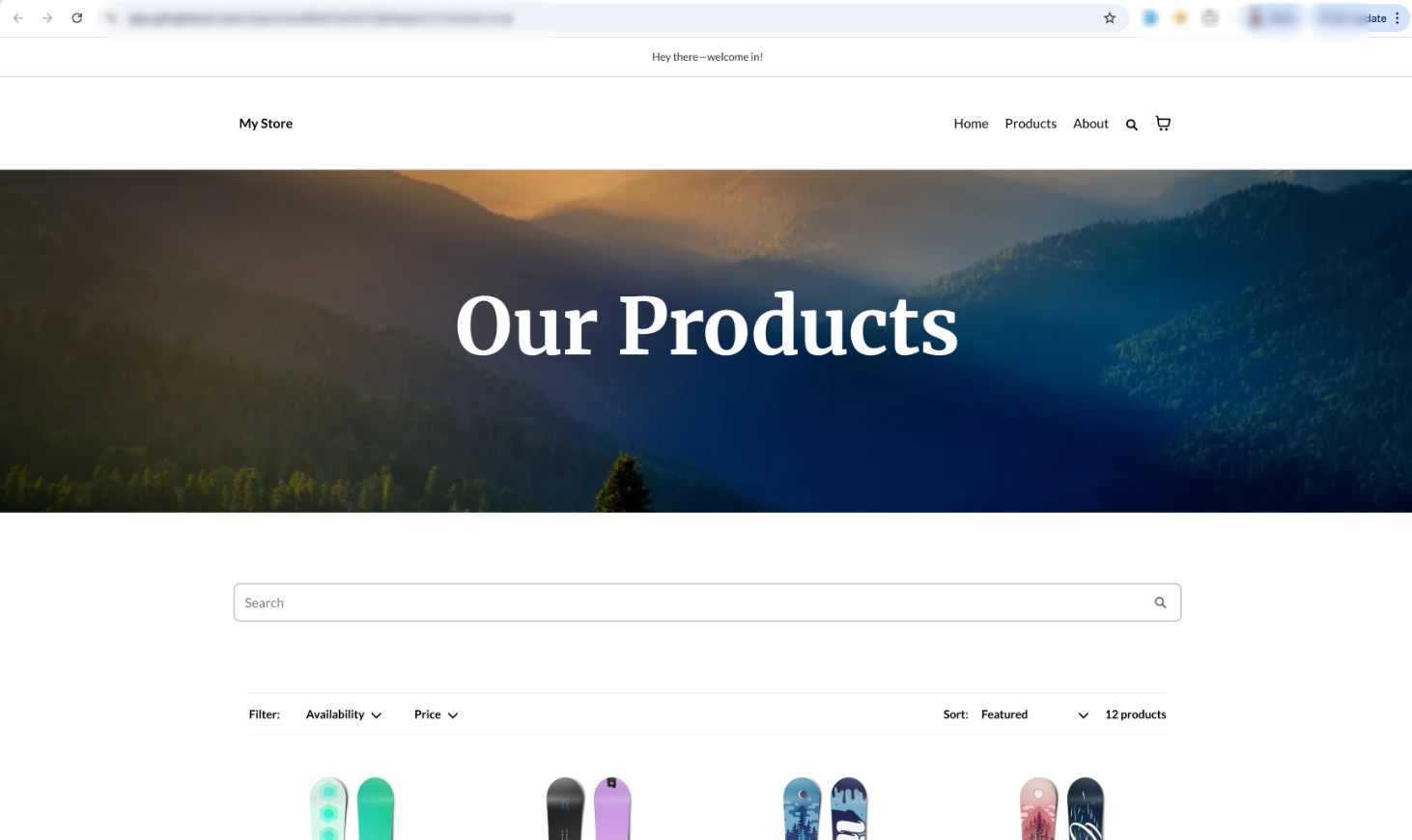Expand the Availability filter dropdown

(x=344, y=714)
